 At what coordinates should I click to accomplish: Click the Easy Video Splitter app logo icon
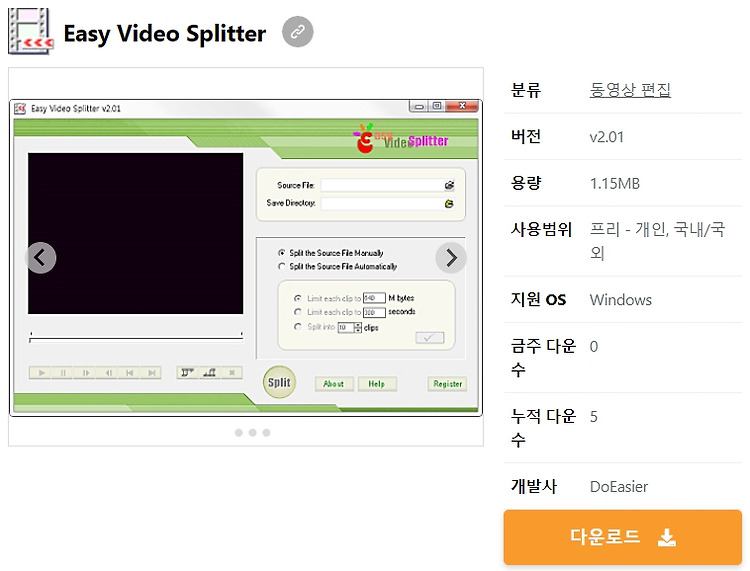[x=31, y=32]
